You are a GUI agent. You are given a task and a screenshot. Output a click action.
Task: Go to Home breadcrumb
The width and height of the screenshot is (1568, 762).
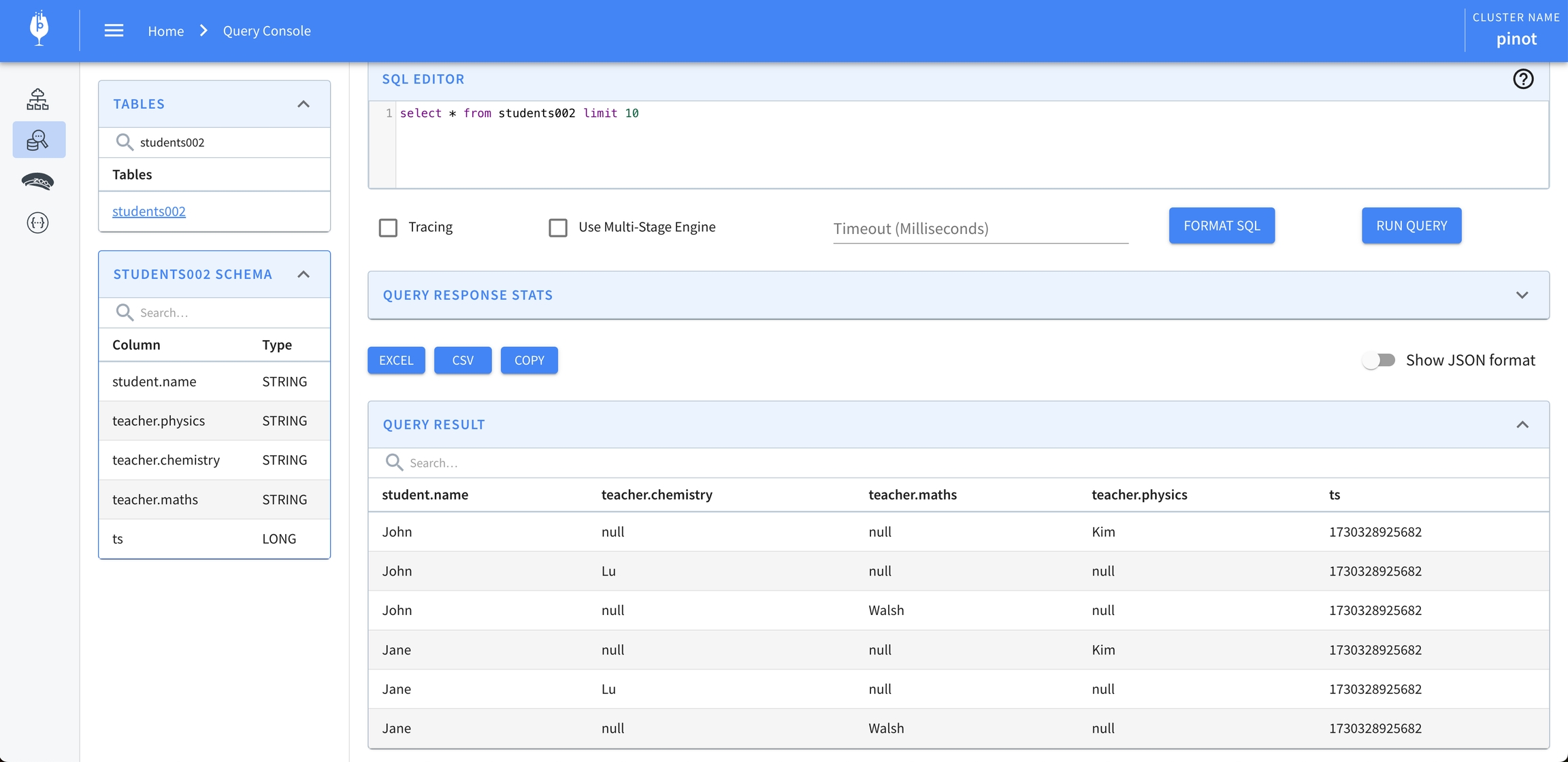[x=165, y=31]
